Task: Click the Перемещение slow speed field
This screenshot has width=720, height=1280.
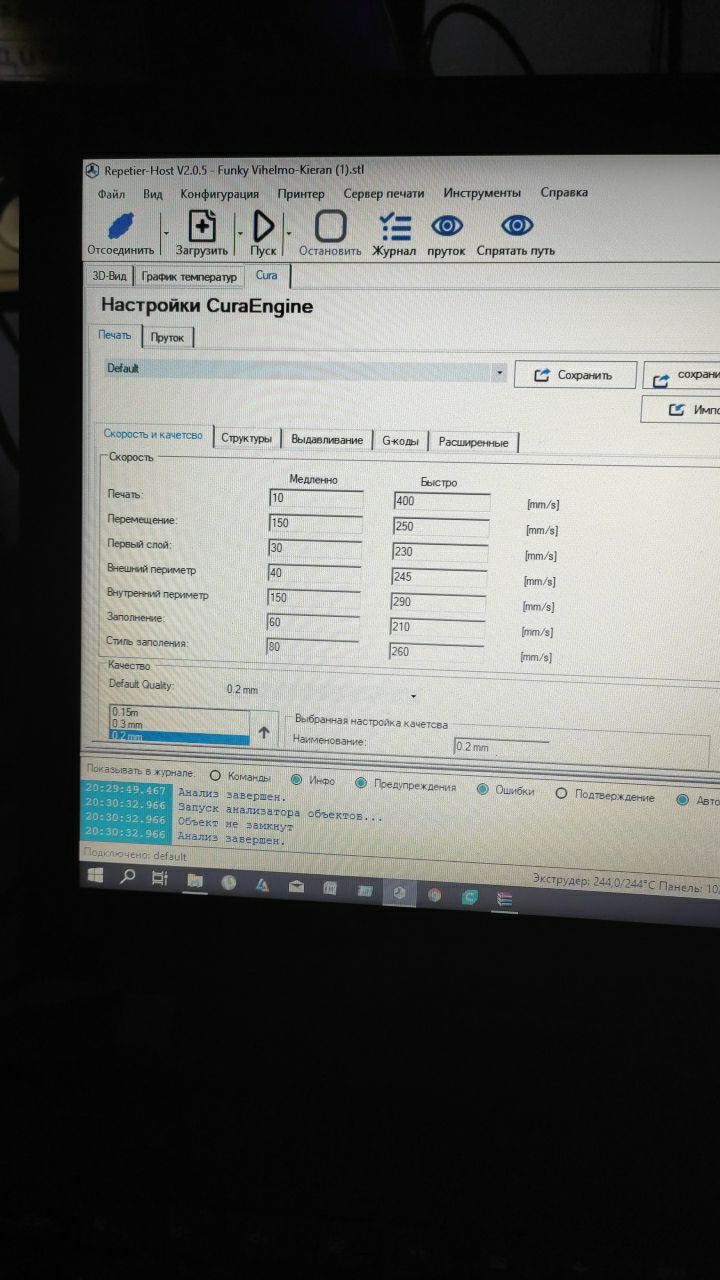Action: tap(315, 523)
